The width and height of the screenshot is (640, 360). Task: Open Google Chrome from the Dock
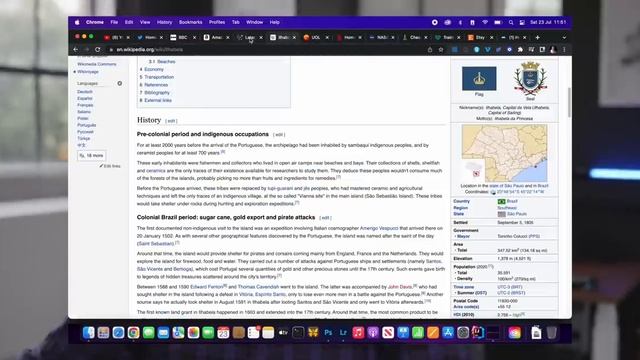tap(133, 333)
